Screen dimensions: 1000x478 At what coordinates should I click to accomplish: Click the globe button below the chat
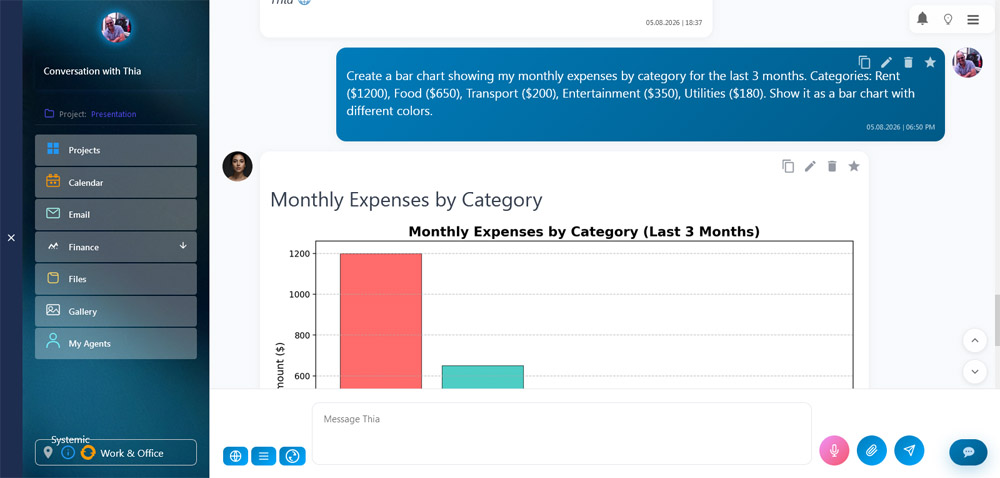tap(235, 456)
